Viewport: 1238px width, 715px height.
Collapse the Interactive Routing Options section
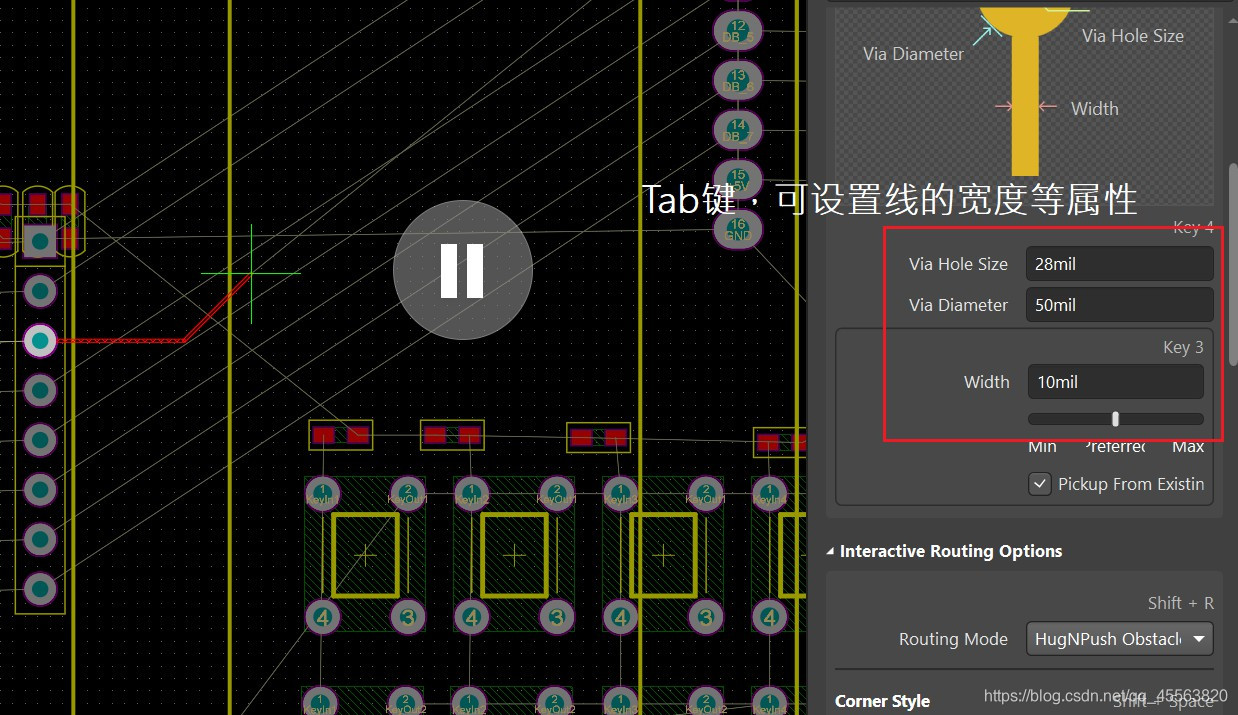(x=831, y=552)
